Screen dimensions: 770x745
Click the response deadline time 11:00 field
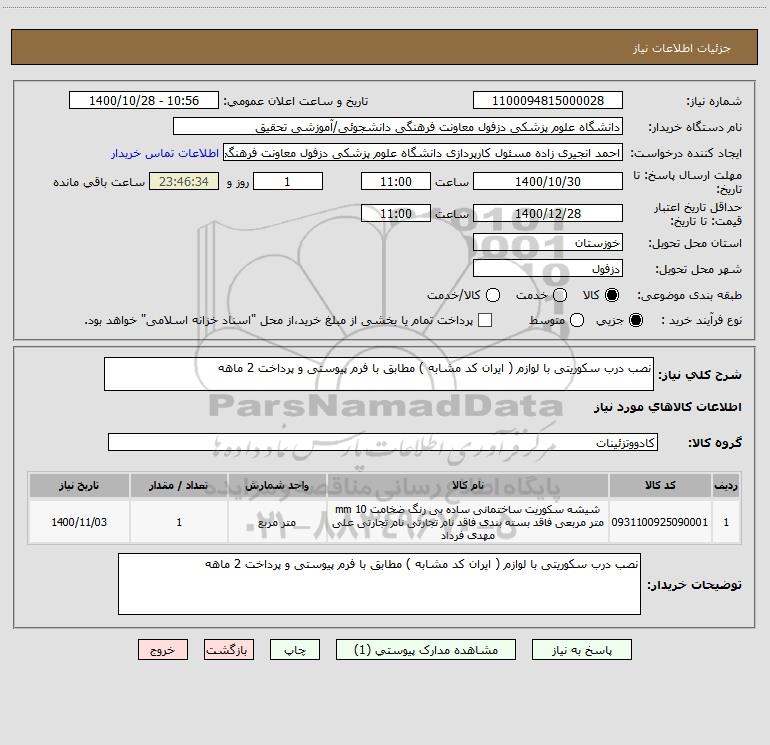coord(396,181)
